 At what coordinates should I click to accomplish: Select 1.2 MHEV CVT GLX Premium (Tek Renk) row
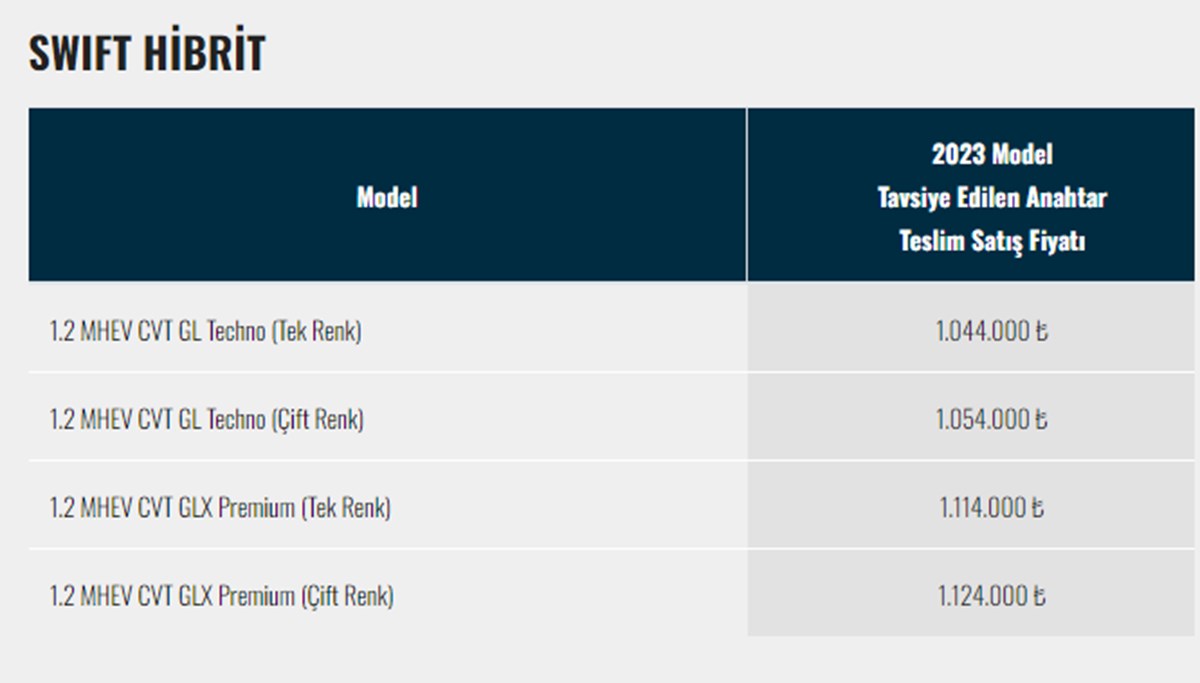pos(611,505)
